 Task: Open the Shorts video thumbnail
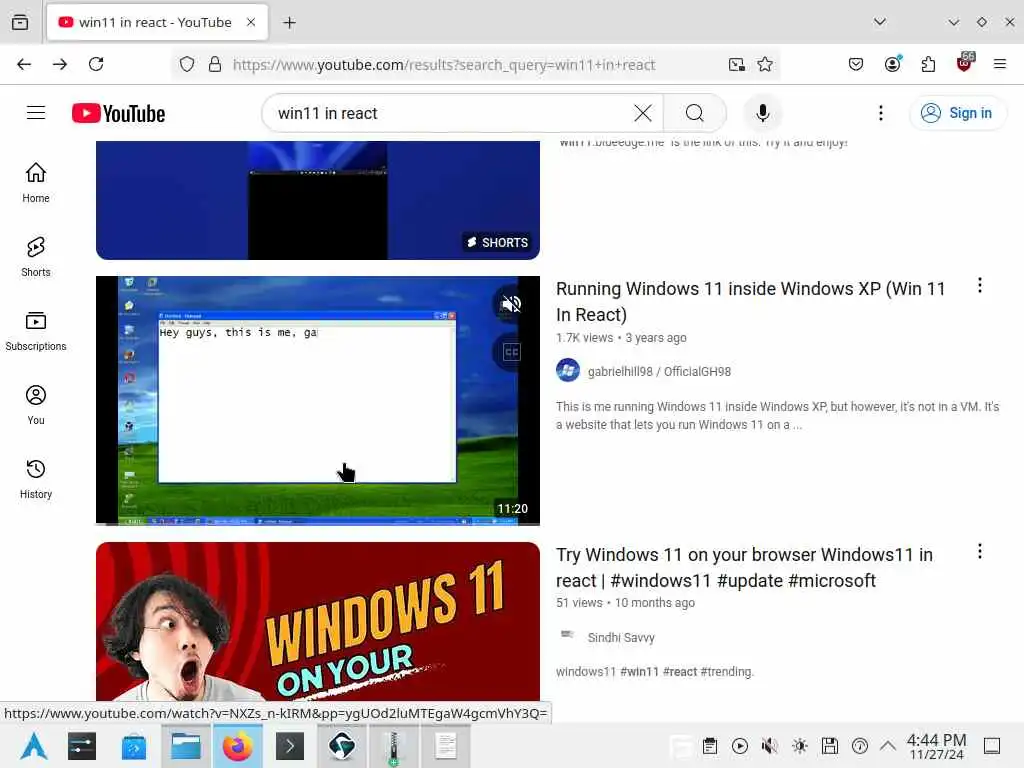coord(317,200)
